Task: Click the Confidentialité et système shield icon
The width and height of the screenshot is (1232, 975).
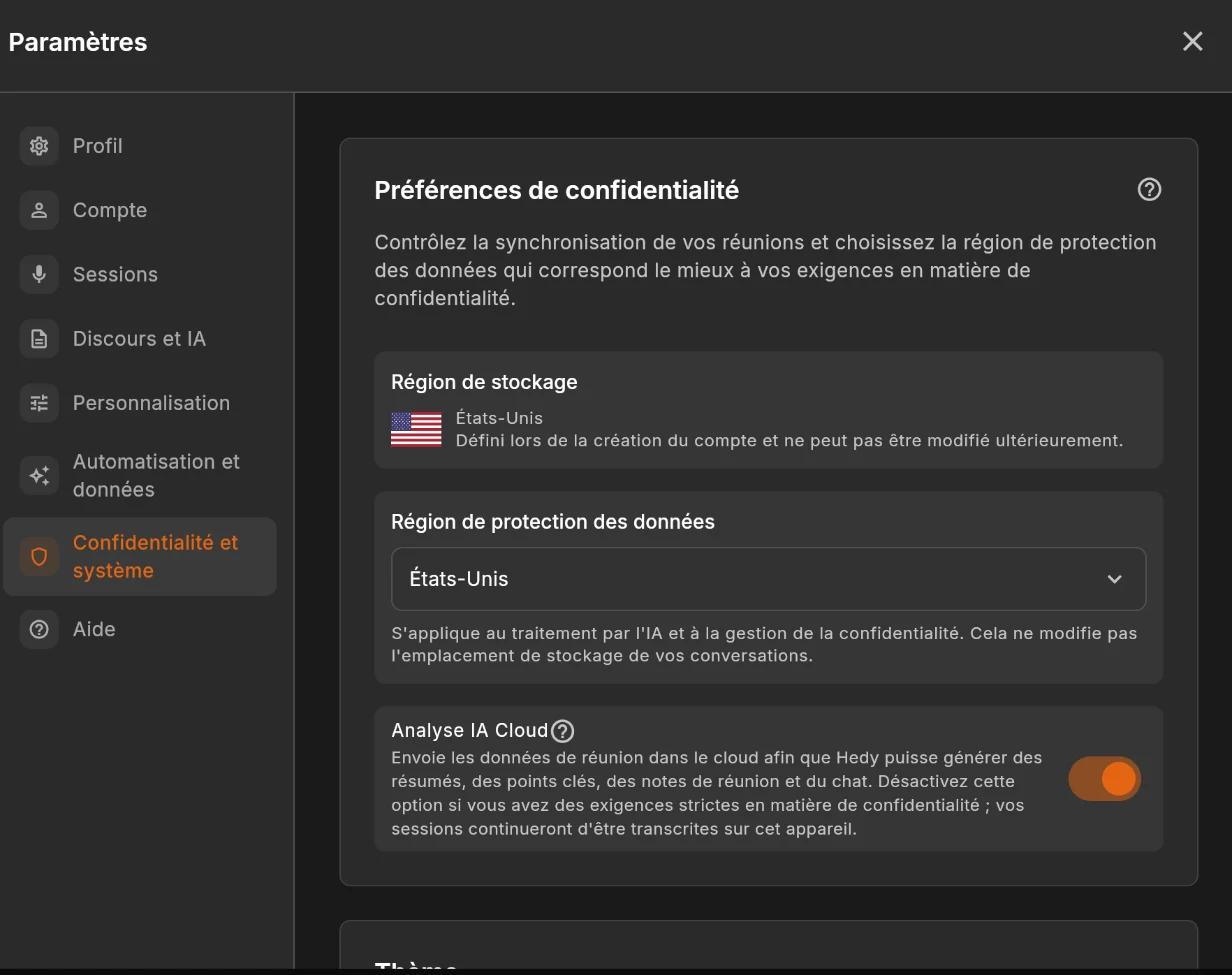Action: [x=39, y=557]
